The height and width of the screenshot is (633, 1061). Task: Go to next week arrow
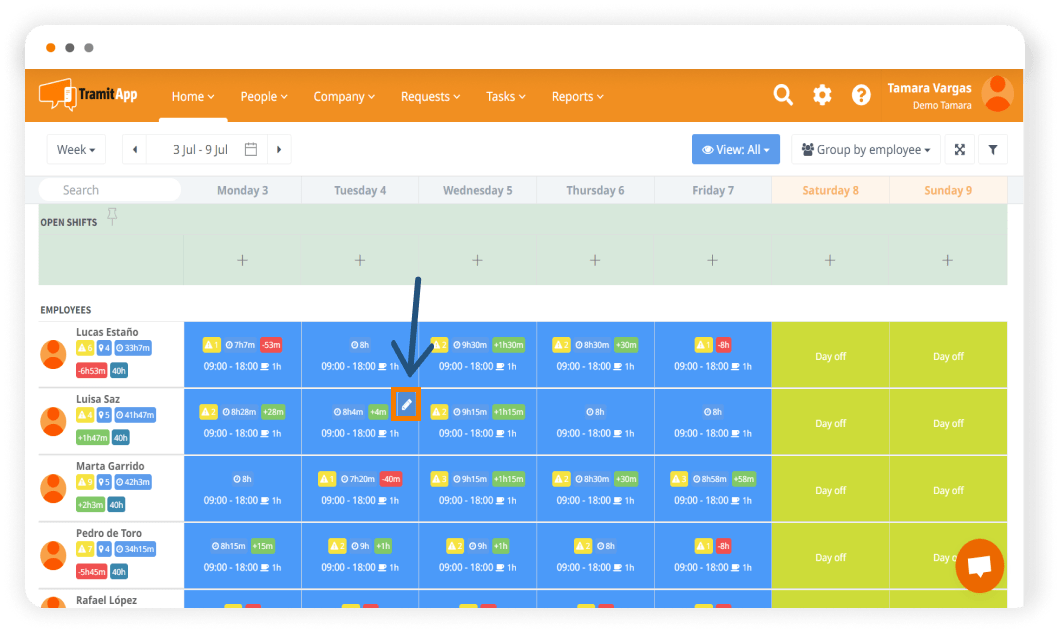point(279,150)
